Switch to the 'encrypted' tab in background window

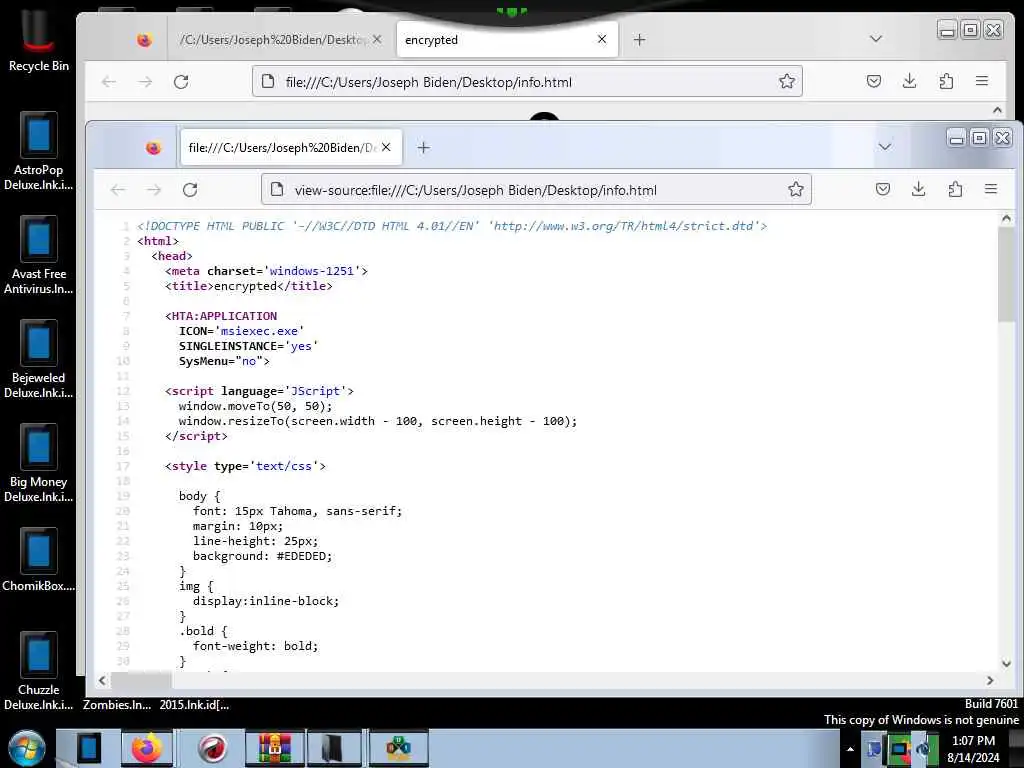point(507,40)
